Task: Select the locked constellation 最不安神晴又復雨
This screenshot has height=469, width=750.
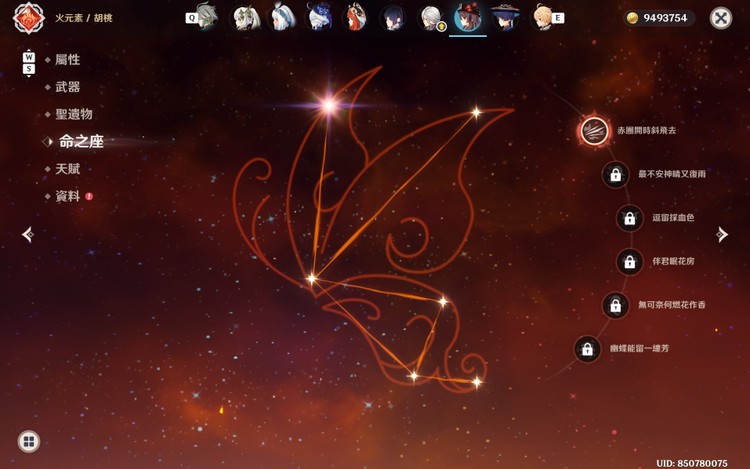Action: (x=616, y=175)
